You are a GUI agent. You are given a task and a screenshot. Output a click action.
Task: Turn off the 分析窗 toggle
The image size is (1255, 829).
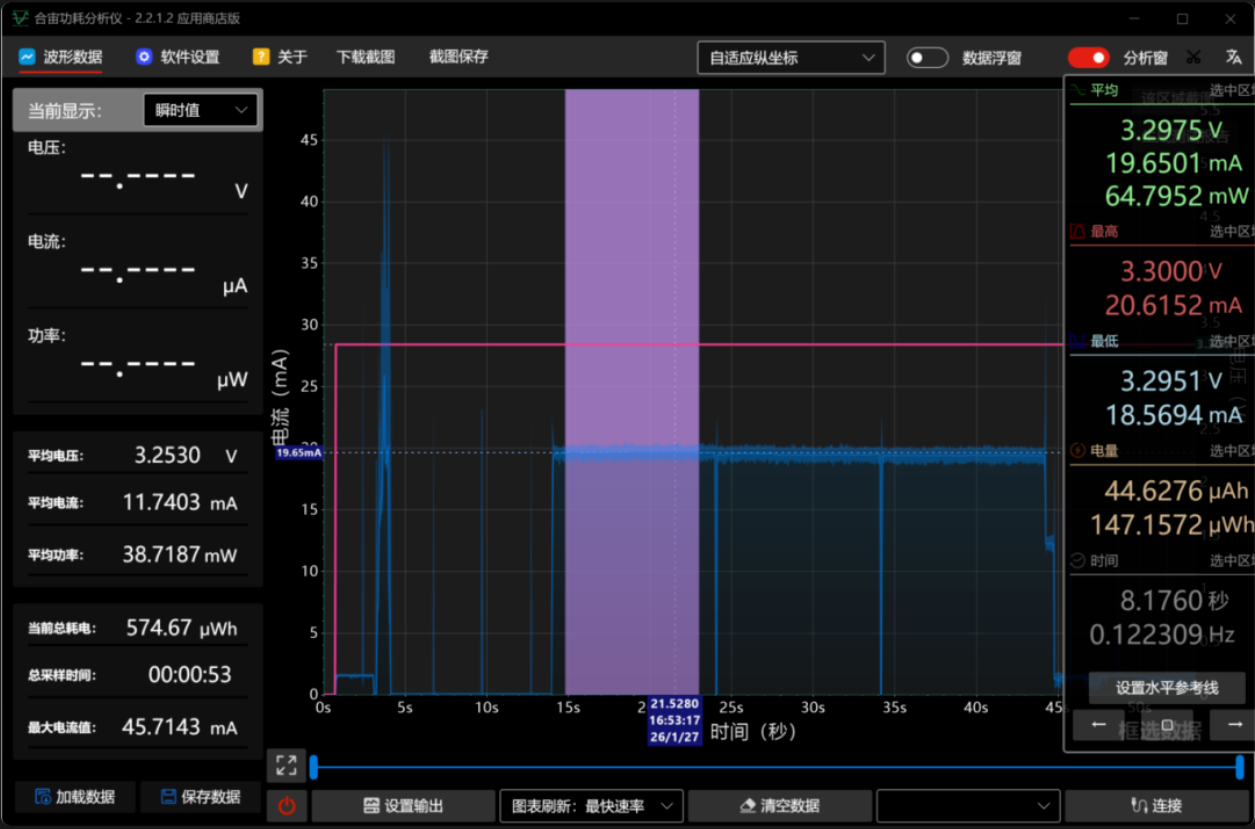(x=1088, y=58)
